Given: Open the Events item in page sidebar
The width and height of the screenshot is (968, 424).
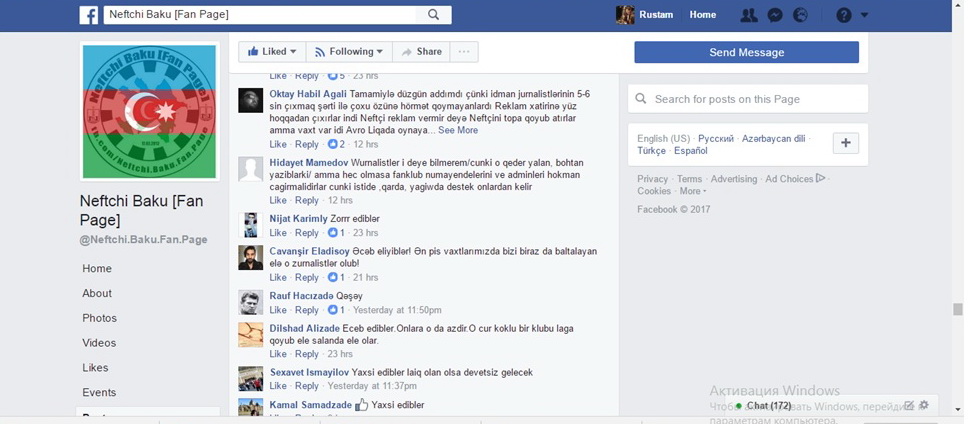Looking at the screenshot, I should click(x=99, y=392).
